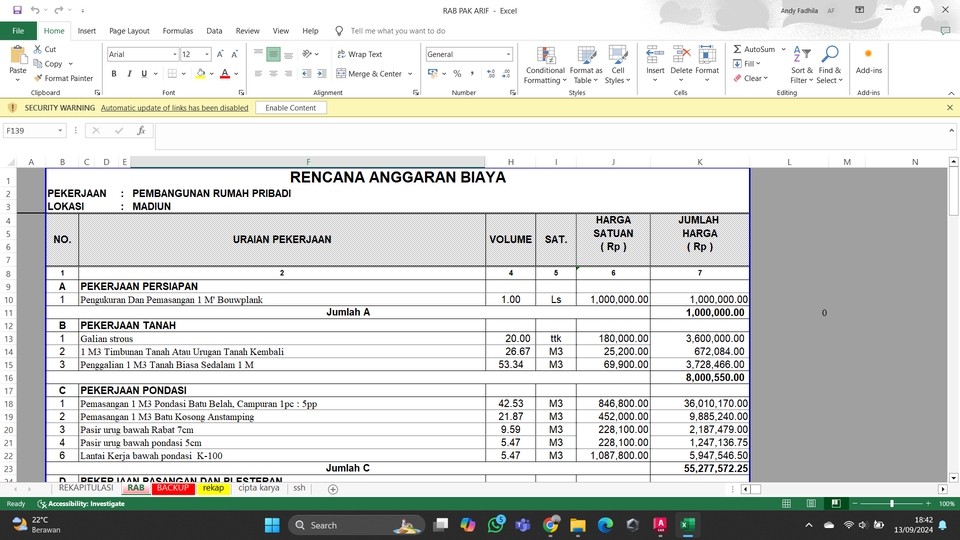Image resolution: width=960 pixels, height=540 pixels.
Task: Click the disabled links warning link
Action: point(174,108)
